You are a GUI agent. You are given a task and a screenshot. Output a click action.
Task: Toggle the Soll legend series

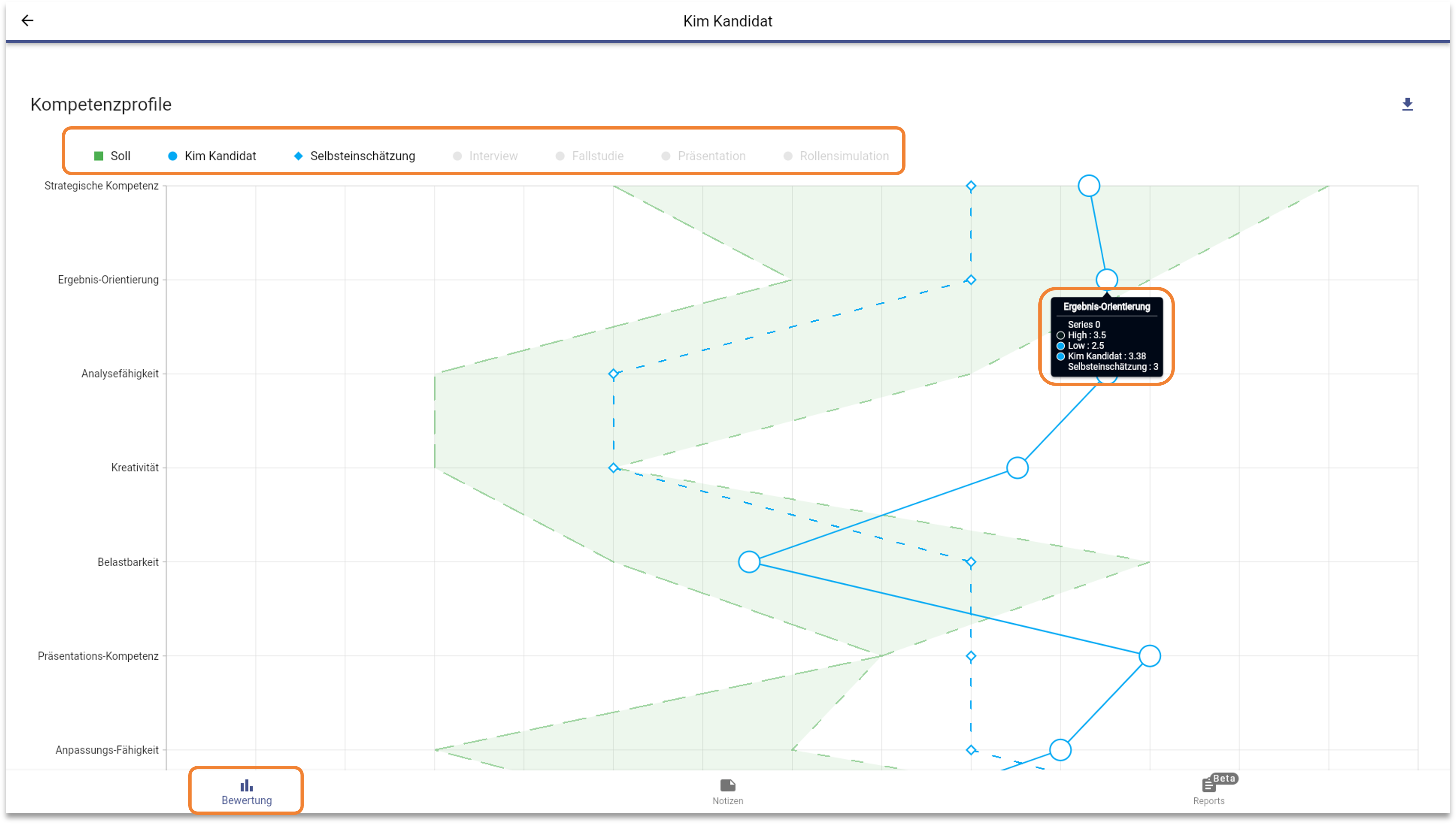[x=112, y=156]
